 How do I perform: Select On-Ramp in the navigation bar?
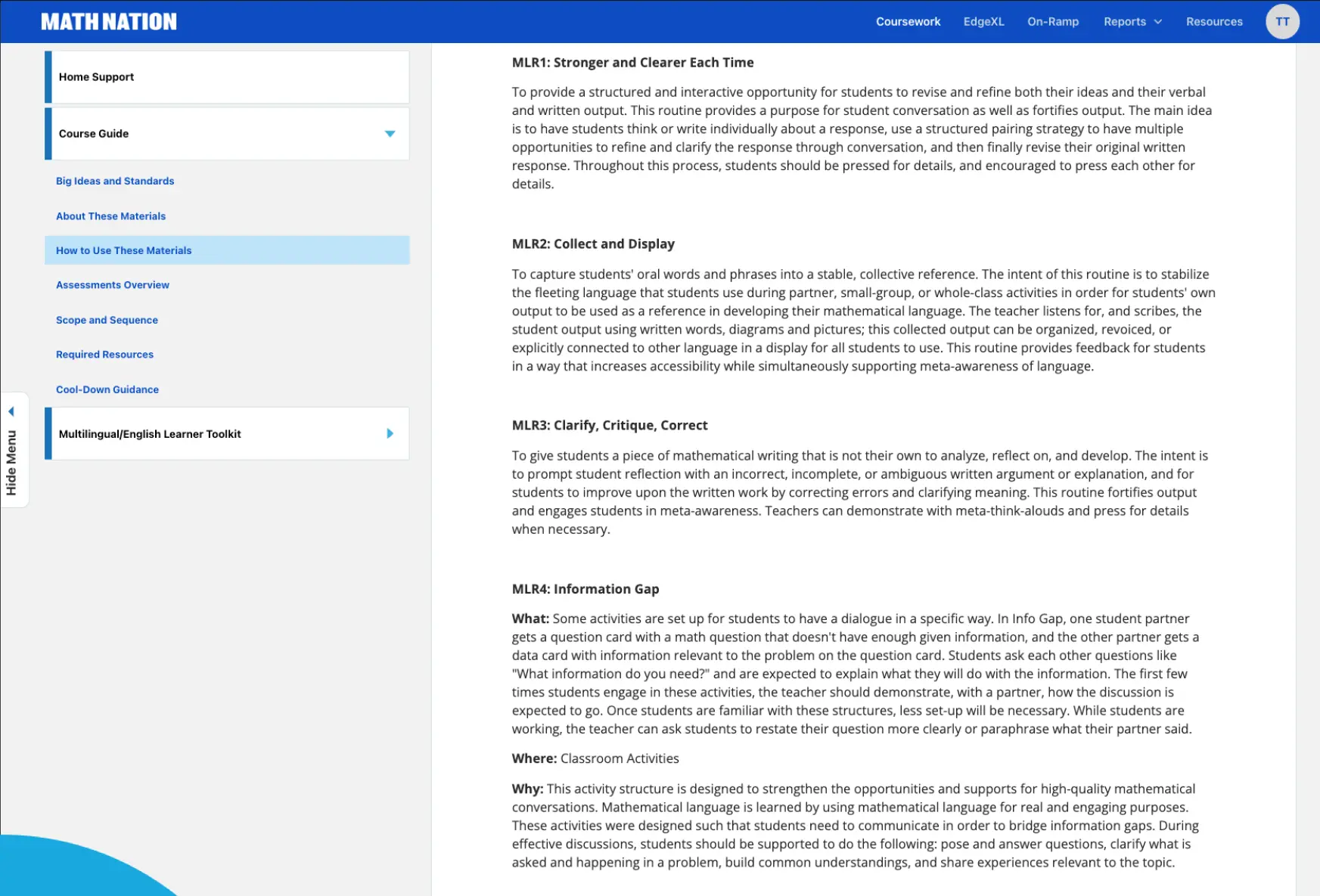(1052, 22)
